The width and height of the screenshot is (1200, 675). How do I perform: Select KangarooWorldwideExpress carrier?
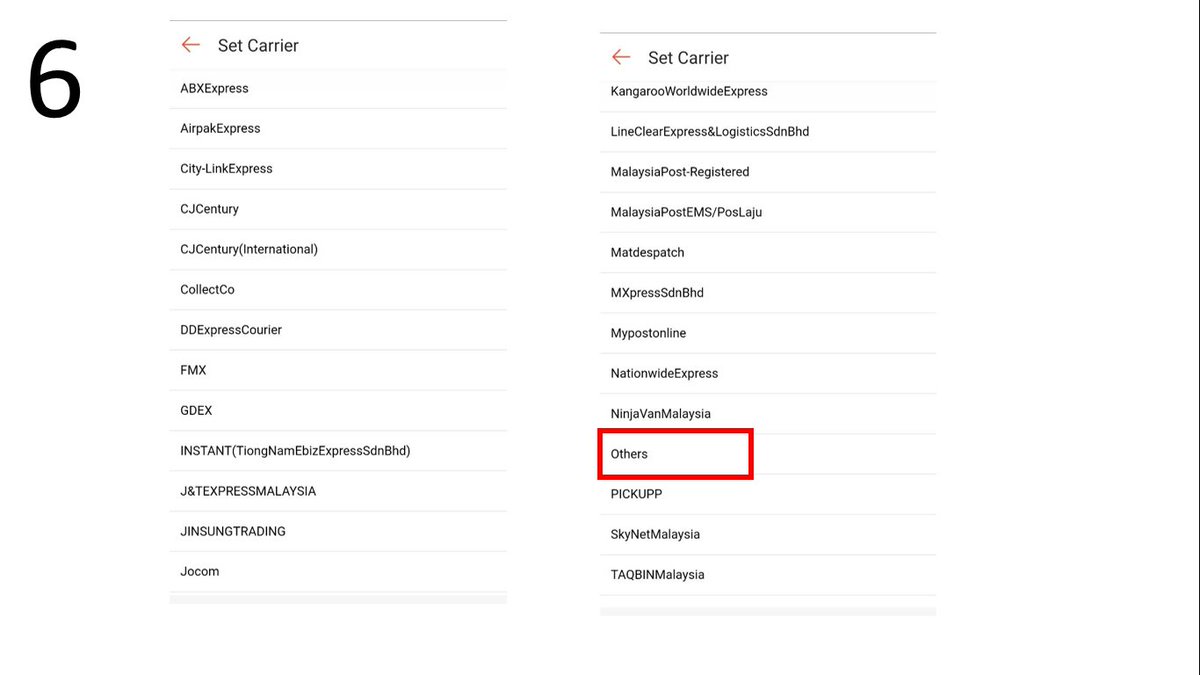(768, 91)
